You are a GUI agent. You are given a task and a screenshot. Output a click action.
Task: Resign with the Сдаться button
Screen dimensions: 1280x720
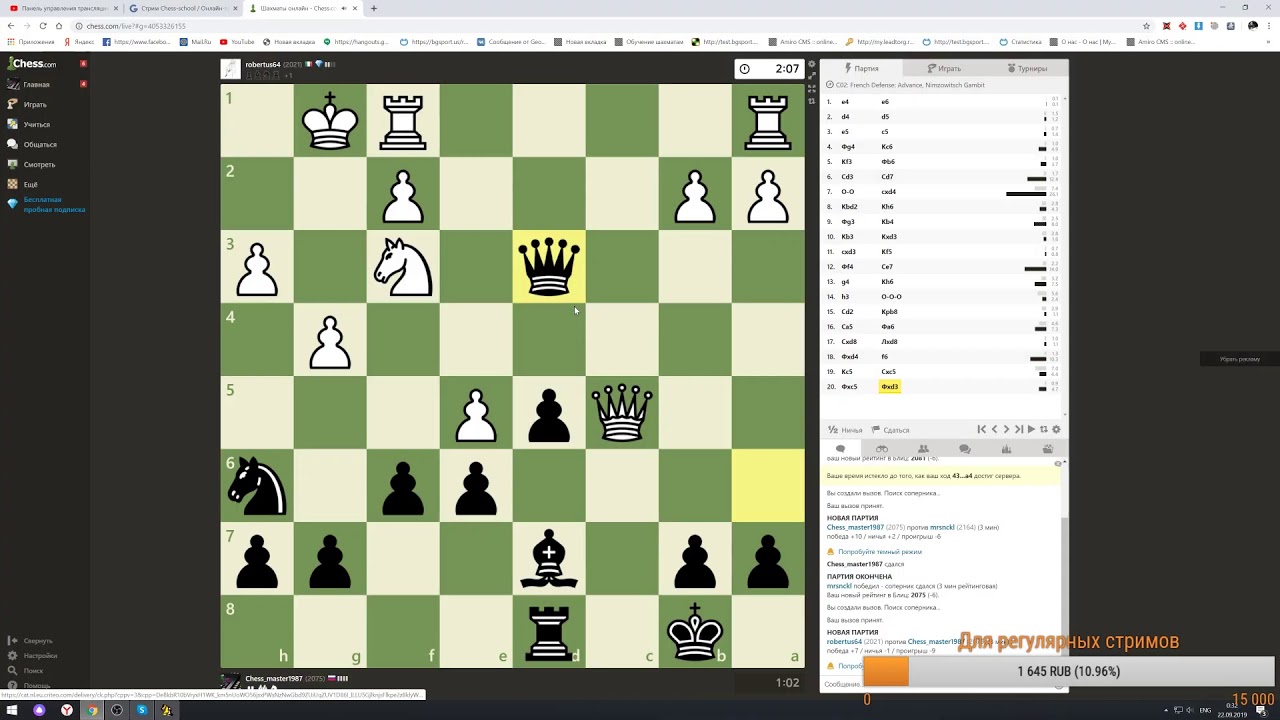coord(890,430)
